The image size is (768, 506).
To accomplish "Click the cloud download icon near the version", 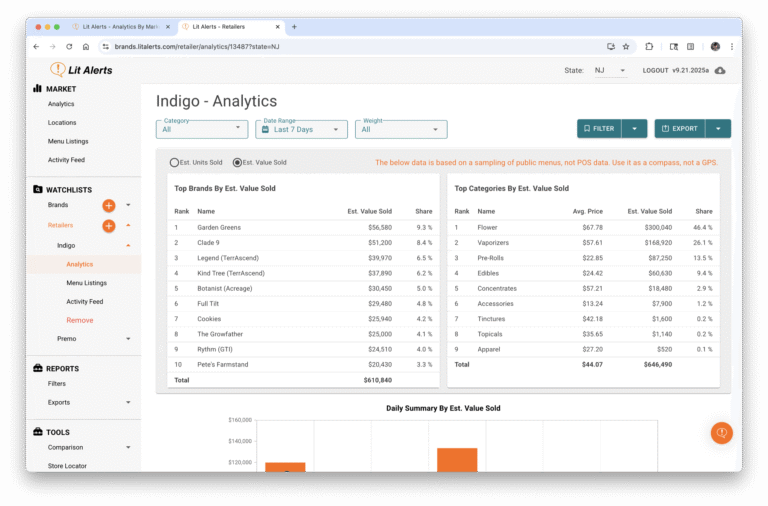I will (720, 70).
